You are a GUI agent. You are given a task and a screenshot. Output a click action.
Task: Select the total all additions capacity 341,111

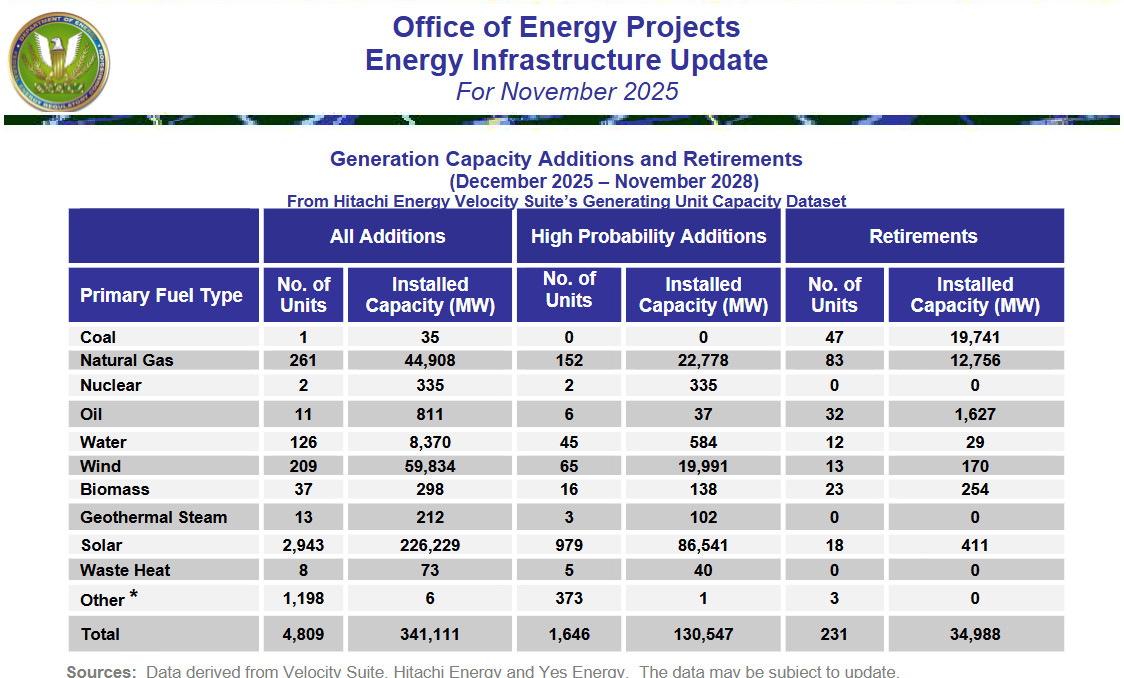tap(429, 634)
